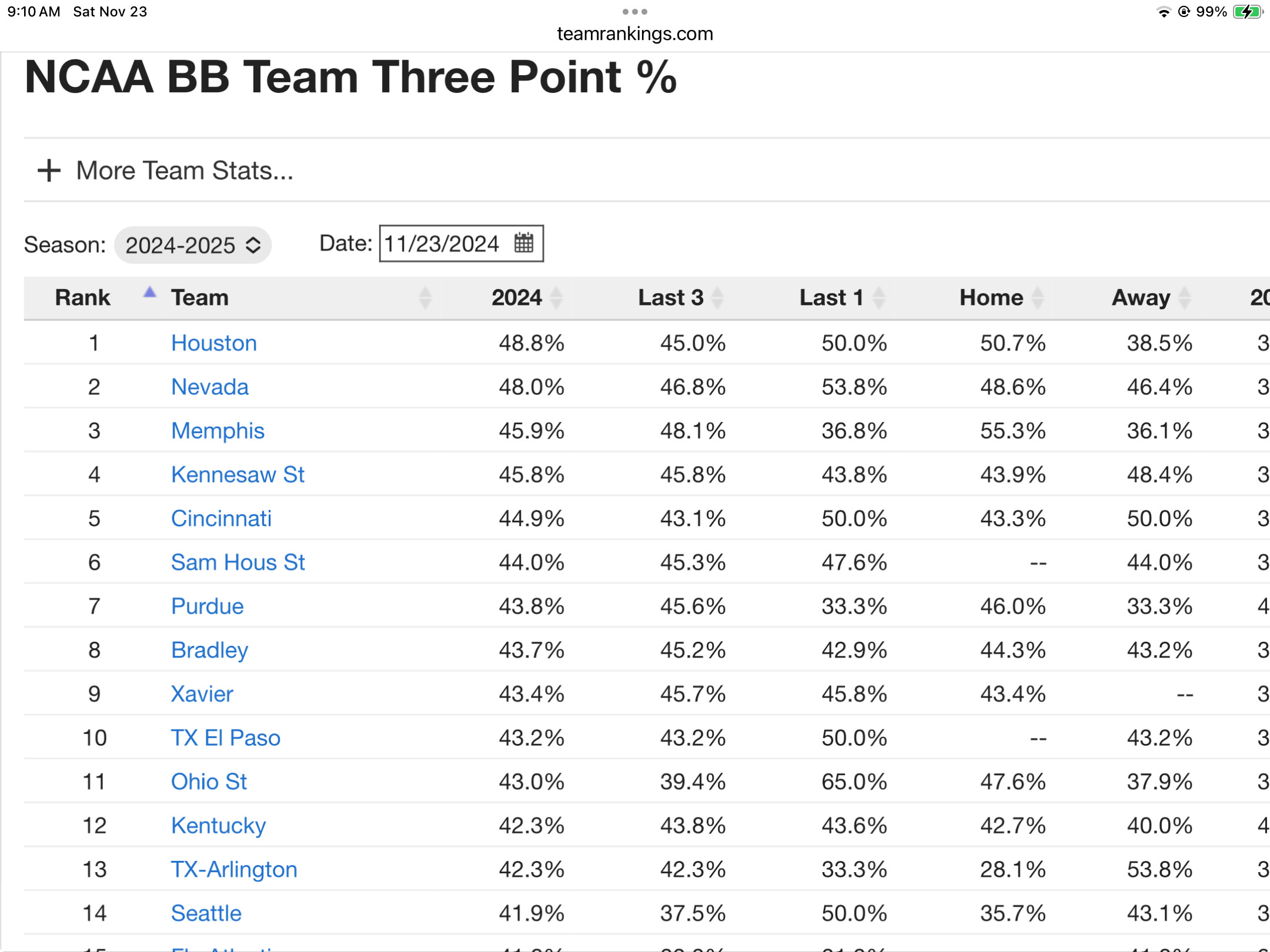Image resolution: width=1270 pixels, height=952 pixels.
Task: Sort by Team column arrows
Action: coord(425,297)
